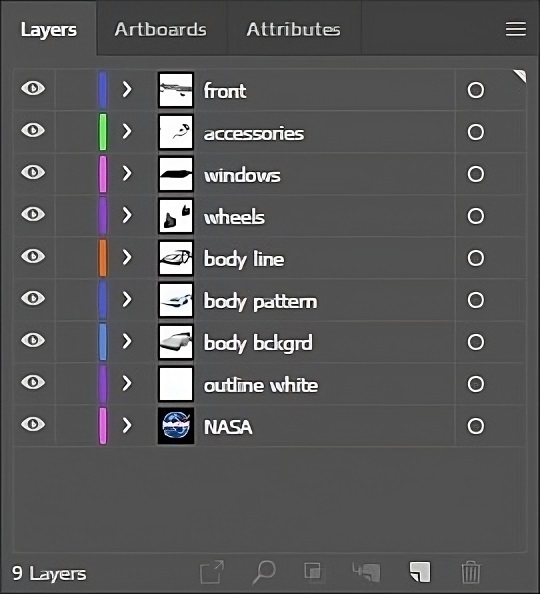Viewport: 540px width, 594px height.
Task: Switch to the Attributes tab
Action: (294, 29)
